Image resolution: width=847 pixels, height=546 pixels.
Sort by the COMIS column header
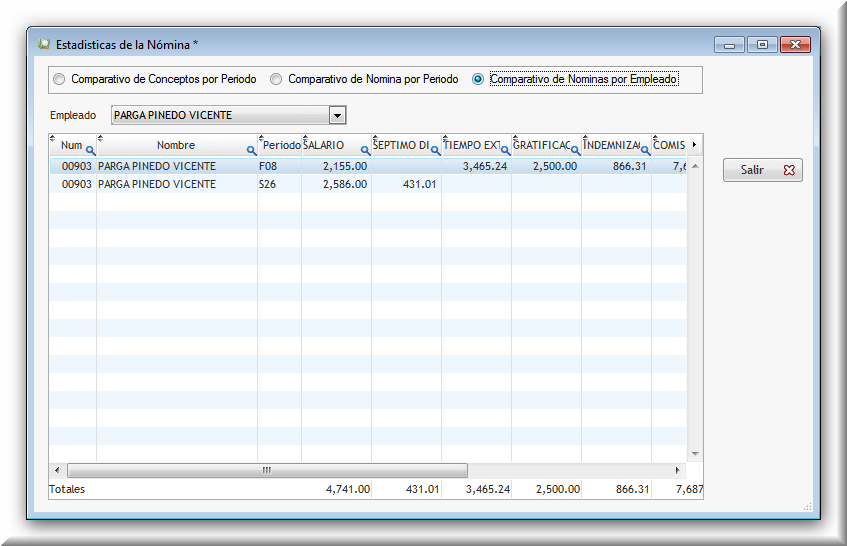tap(669, 145)
